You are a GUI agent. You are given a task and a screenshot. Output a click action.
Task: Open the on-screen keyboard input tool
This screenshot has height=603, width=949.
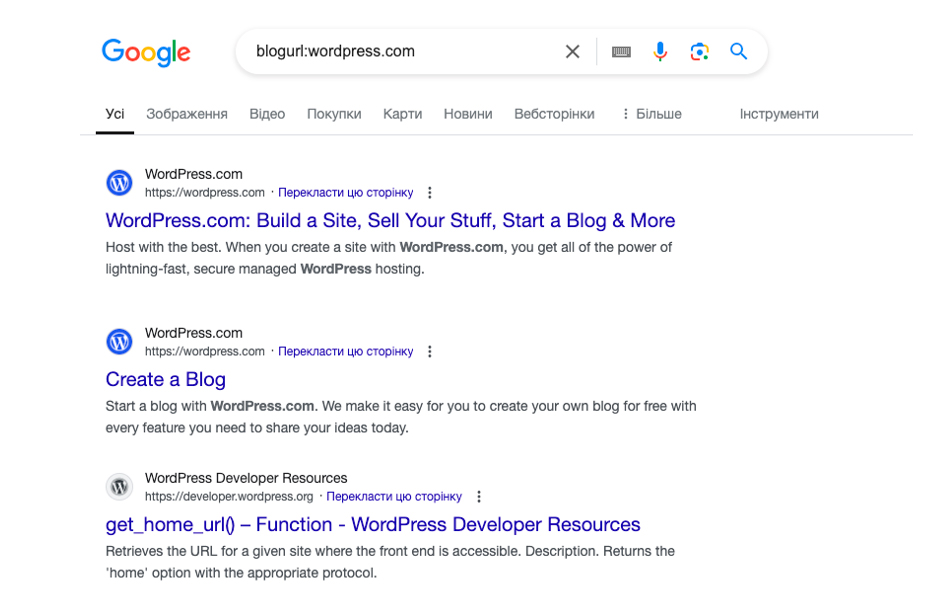[x=621, y=52]
